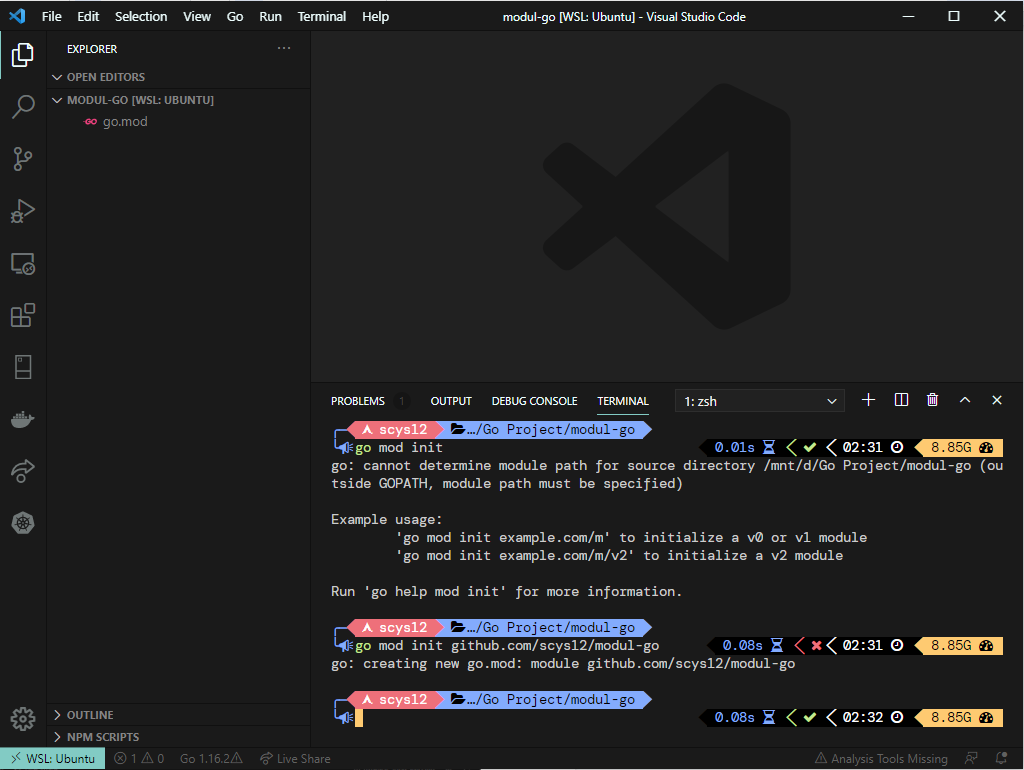The width and height of the screenshot is (1024, 770).
Task: Kill the terminal with trash icon
Action: tap(933, 400)
